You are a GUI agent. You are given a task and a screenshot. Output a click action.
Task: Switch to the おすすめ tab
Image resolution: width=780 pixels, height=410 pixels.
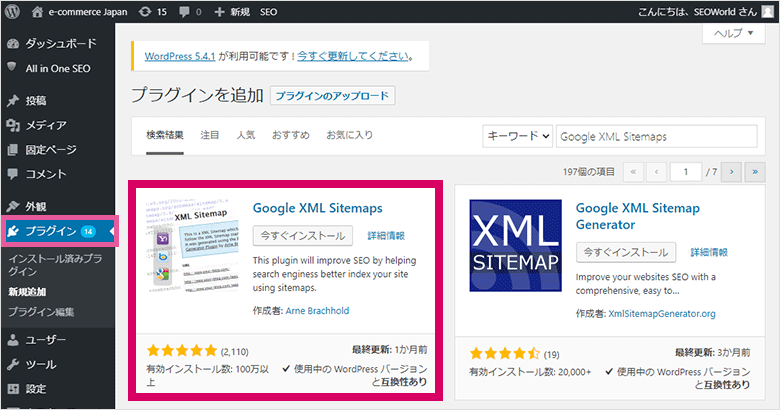[291, 135]
